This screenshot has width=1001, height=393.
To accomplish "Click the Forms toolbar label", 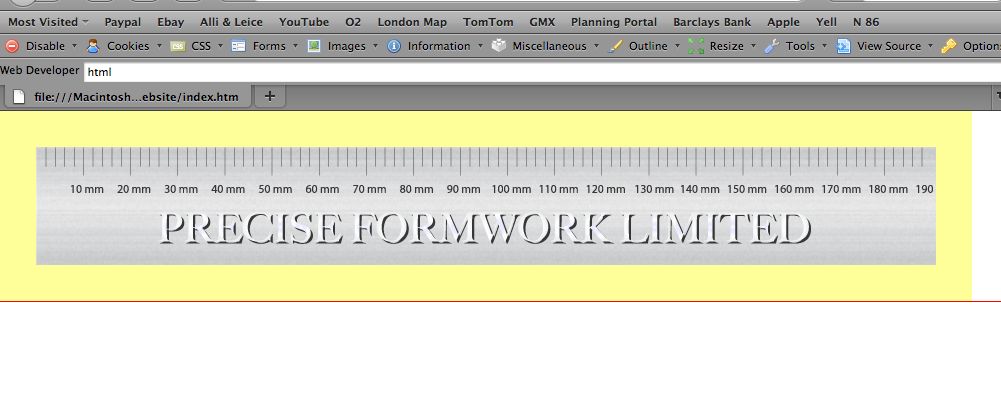I will (269, 46).
